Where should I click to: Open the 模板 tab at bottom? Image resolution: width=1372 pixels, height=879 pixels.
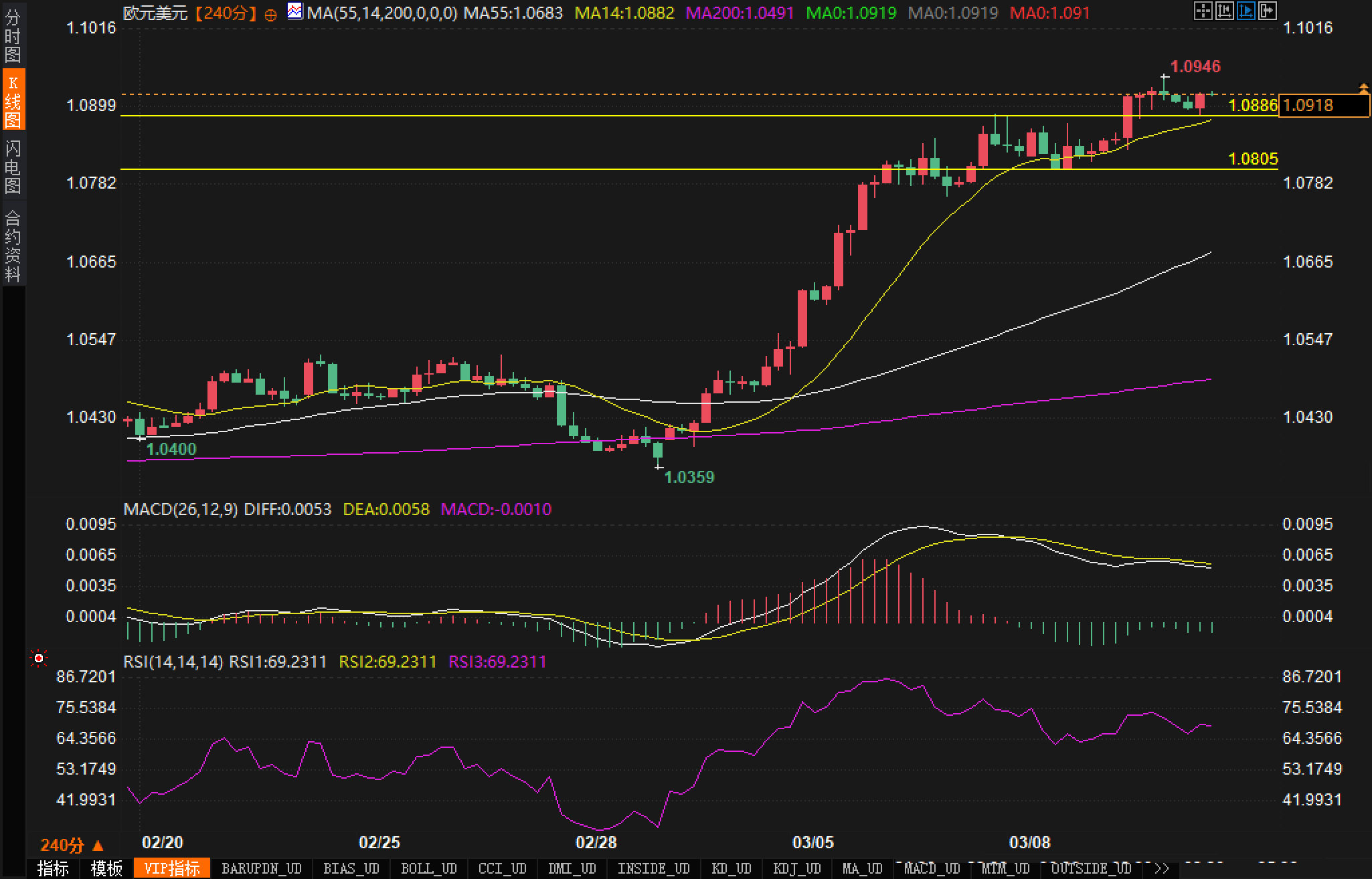tap(106, 868)
